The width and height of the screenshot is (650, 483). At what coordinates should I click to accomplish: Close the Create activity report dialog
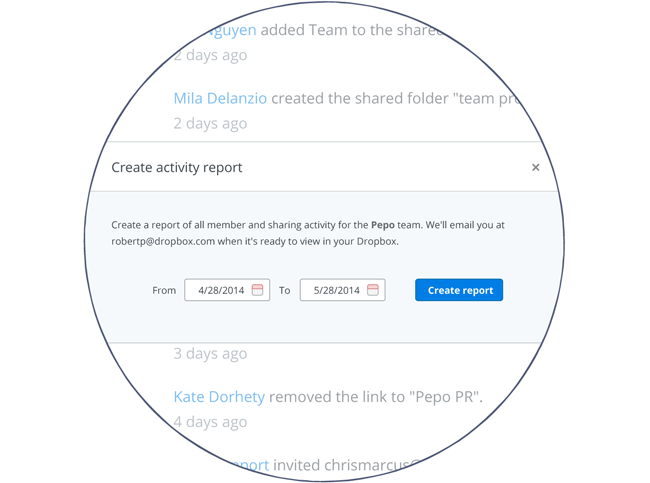tap(536, 167)
